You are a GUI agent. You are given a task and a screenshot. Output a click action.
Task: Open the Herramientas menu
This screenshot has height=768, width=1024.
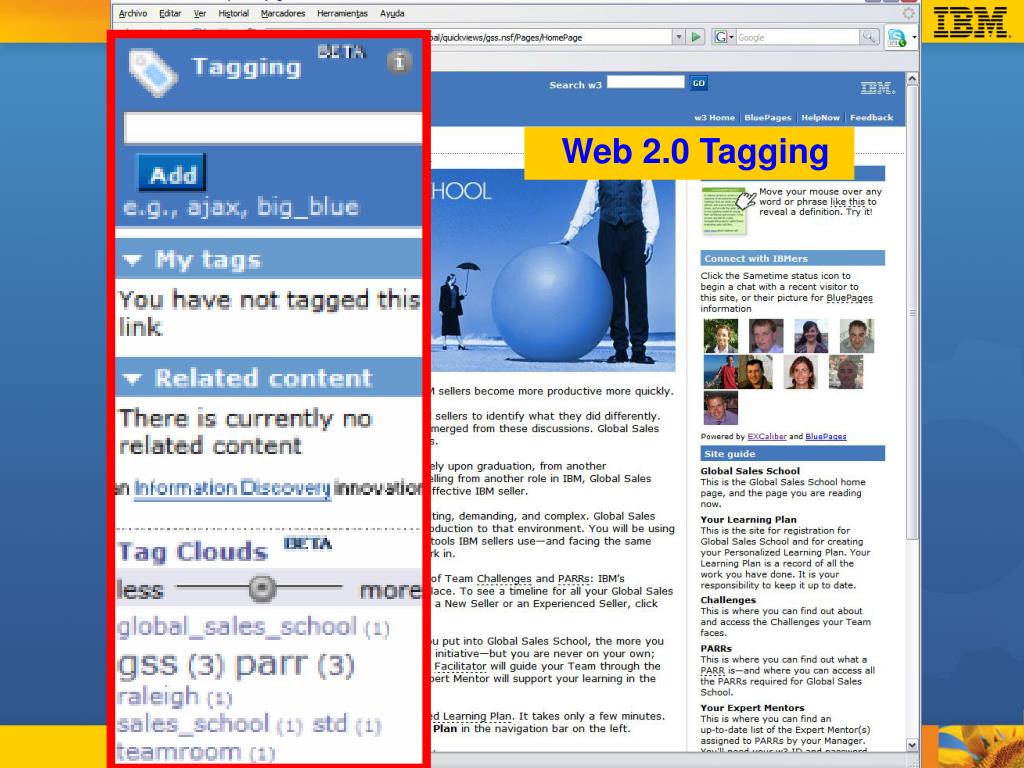(x=342, y=13)
